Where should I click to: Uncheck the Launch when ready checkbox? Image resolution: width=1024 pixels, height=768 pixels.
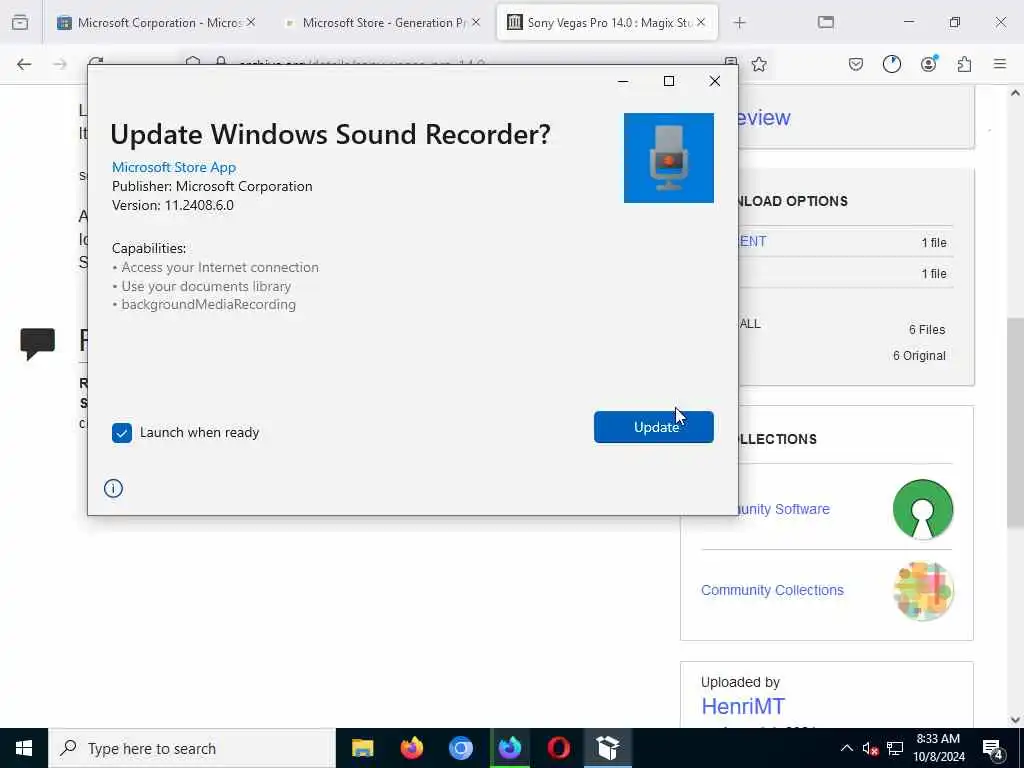[x=121, y=432]
